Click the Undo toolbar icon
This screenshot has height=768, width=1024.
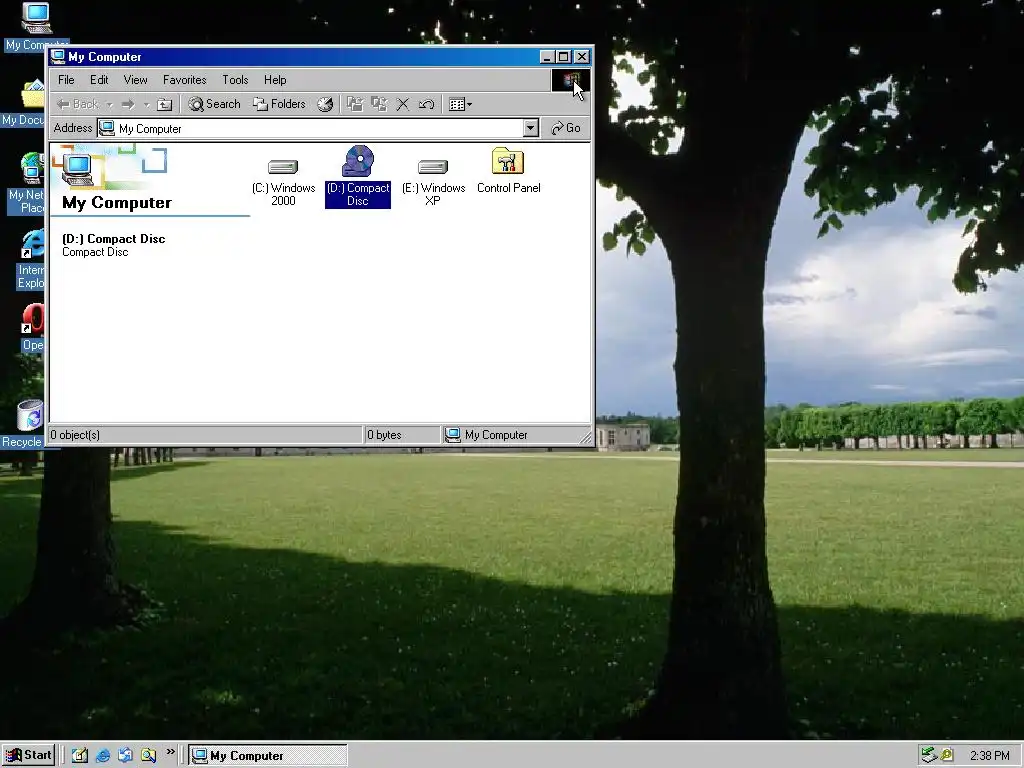[426, 104]
